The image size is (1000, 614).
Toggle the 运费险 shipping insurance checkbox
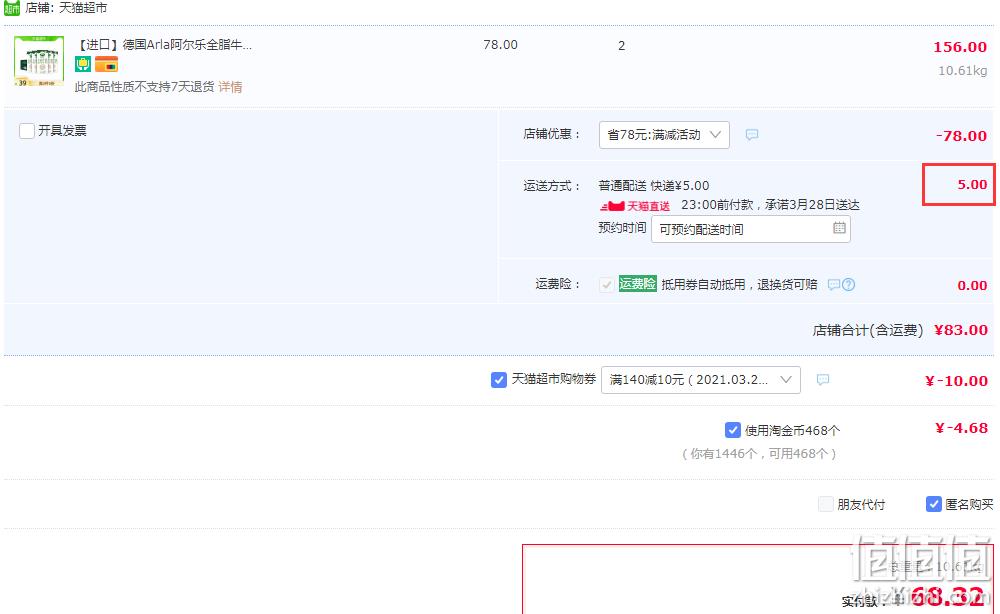[607, 284]
